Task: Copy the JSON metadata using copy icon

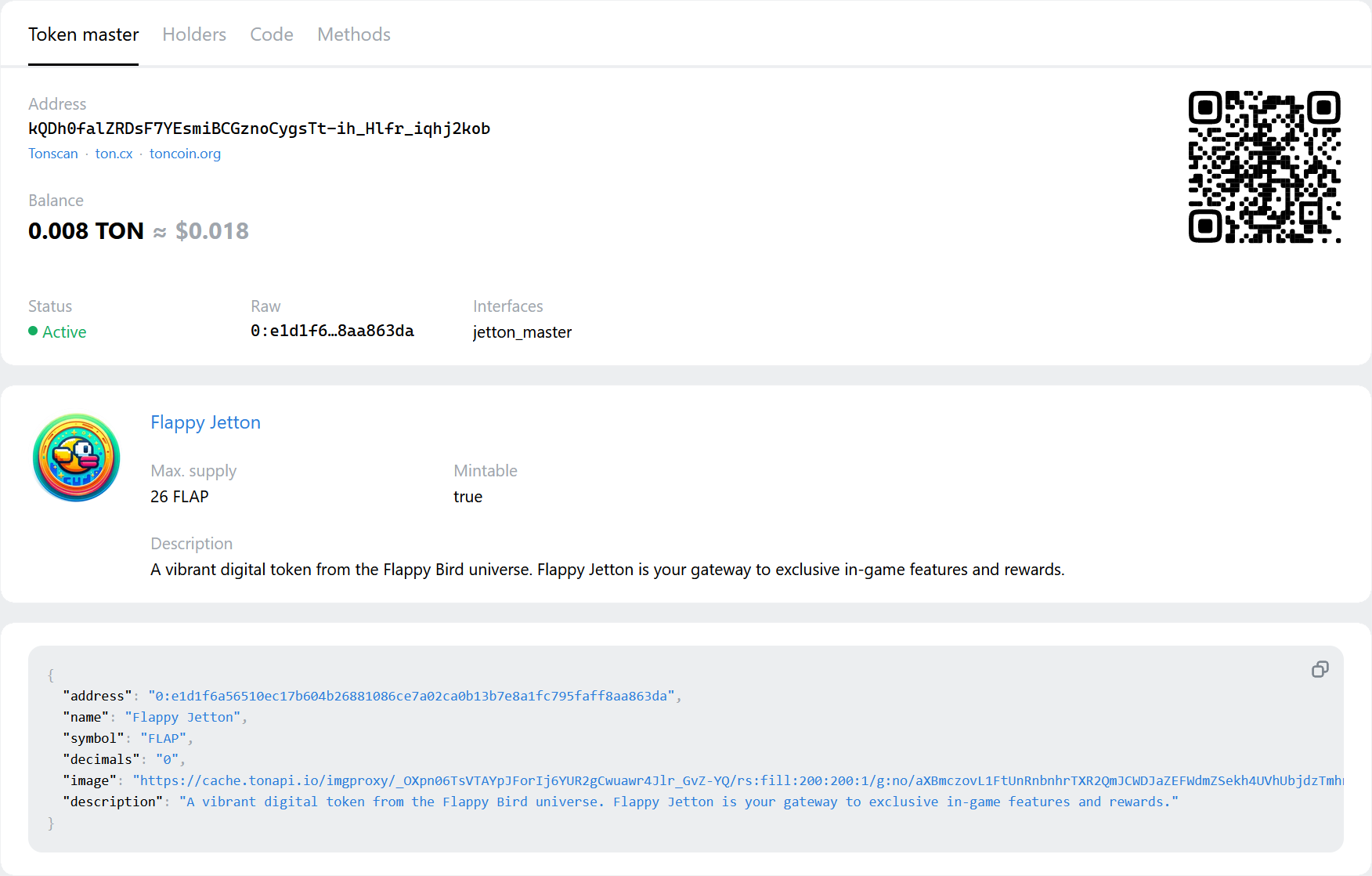Action: (x=1320, y=669)
